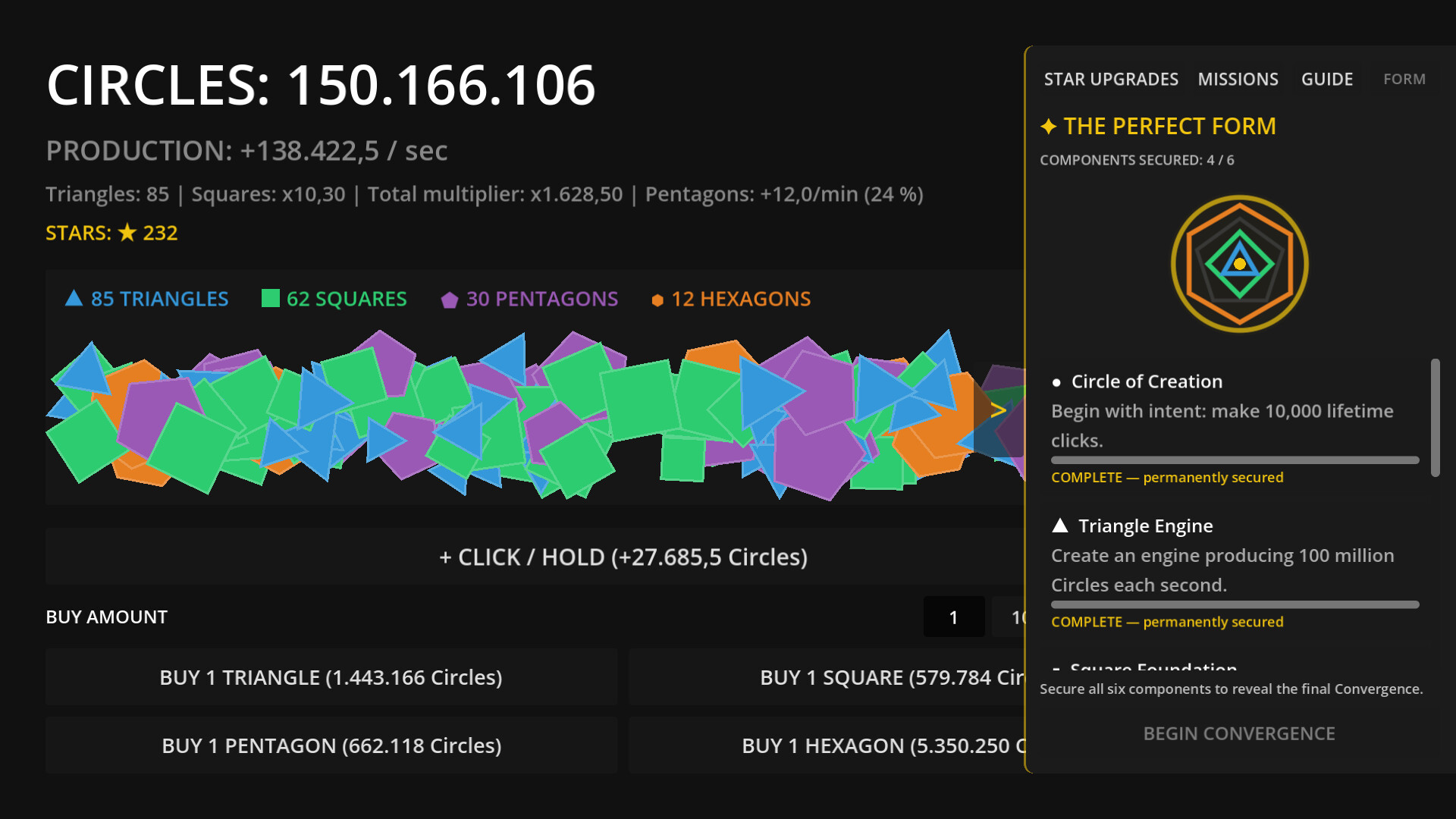1456x819 pixels.
Task: Click the Triangle Engine title
Action: [1145, 526]
